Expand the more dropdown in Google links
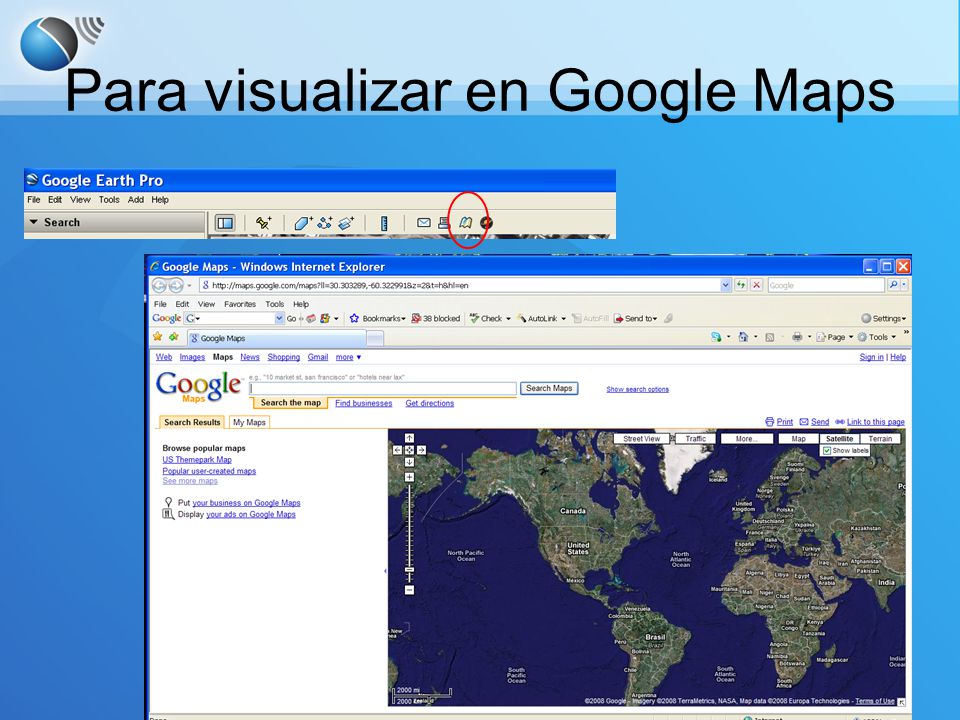Viewport: 960px width, 720px height. coord(348,357)
